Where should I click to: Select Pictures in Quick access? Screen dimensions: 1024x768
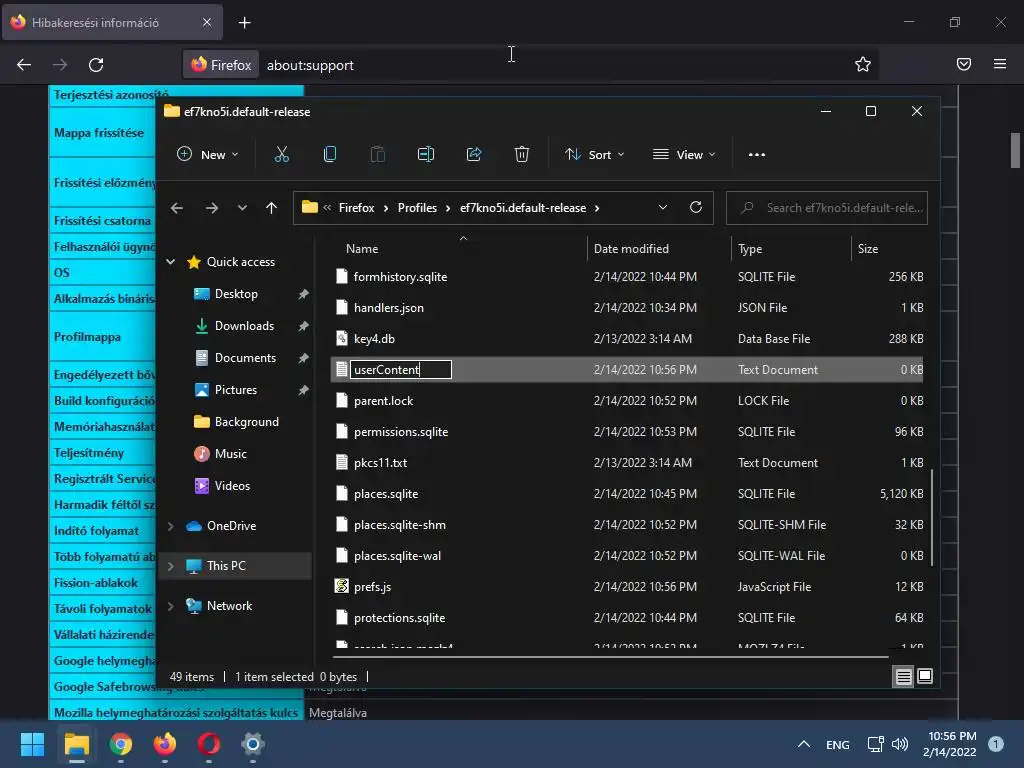click(236, 390)
